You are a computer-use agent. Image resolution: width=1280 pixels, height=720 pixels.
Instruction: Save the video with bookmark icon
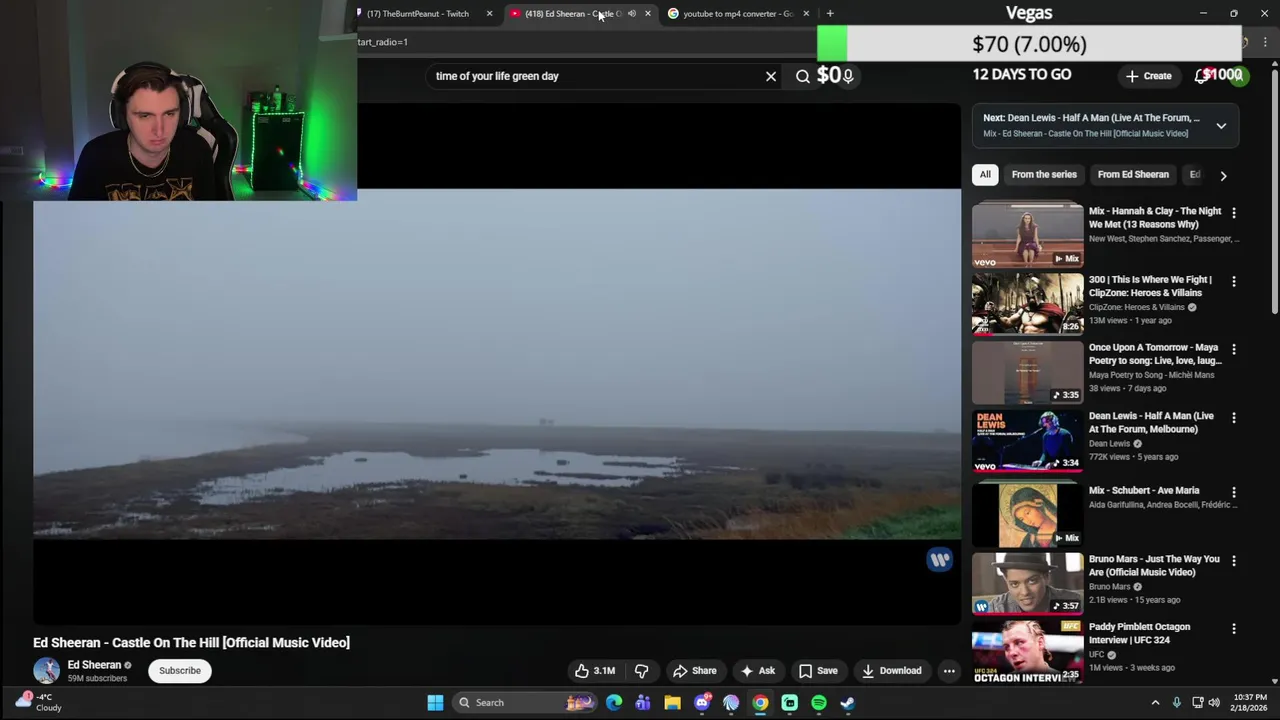(818, 671)
